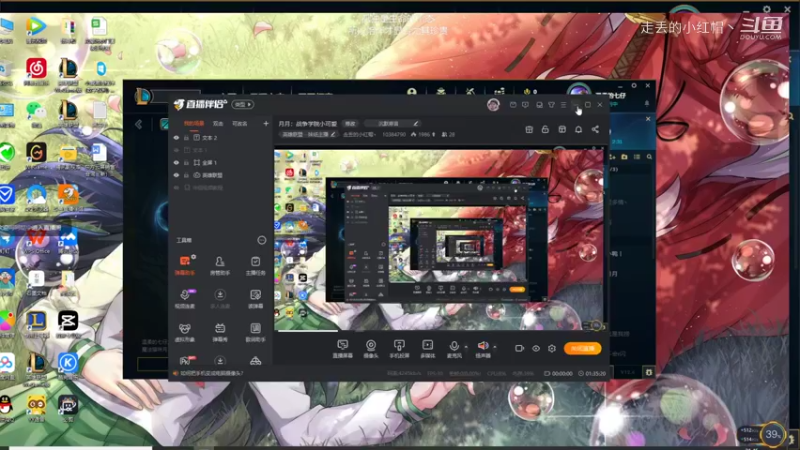Viewport: 800px width, 450px height.
Task: Select the 英雄联盟 source row
Action: [x=221, y=175]
